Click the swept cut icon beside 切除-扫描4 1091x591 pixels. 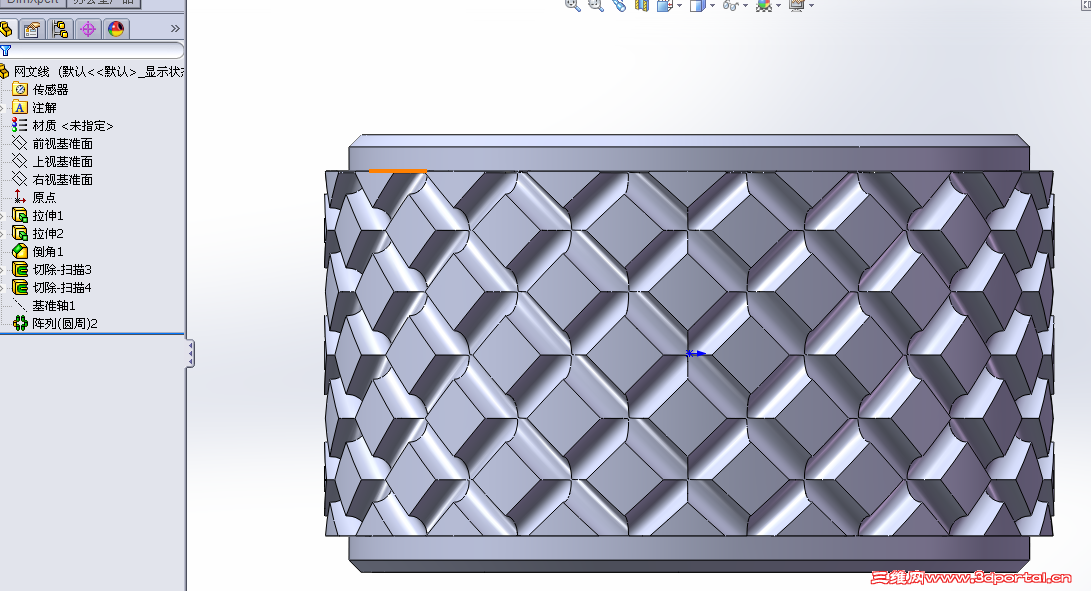(x=20, y=287)
